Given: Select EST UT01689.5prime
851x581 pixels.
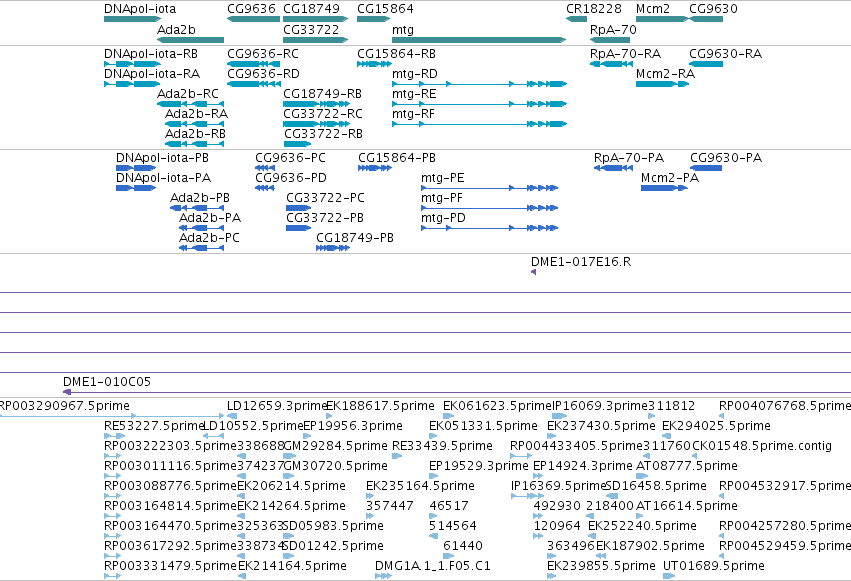Looking at the screenshot, I should 714,566.
